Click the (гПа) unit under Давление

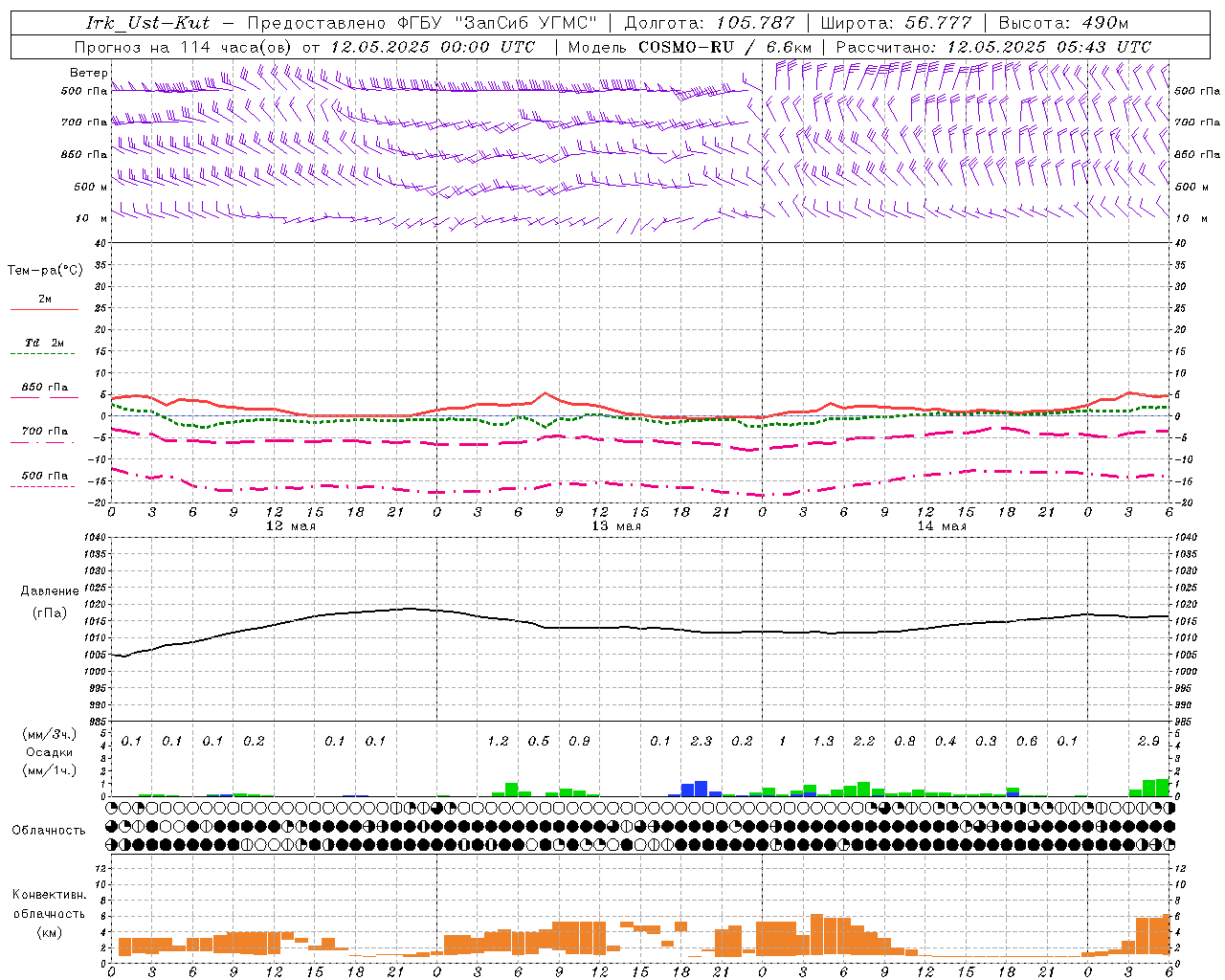pos(49,612)
